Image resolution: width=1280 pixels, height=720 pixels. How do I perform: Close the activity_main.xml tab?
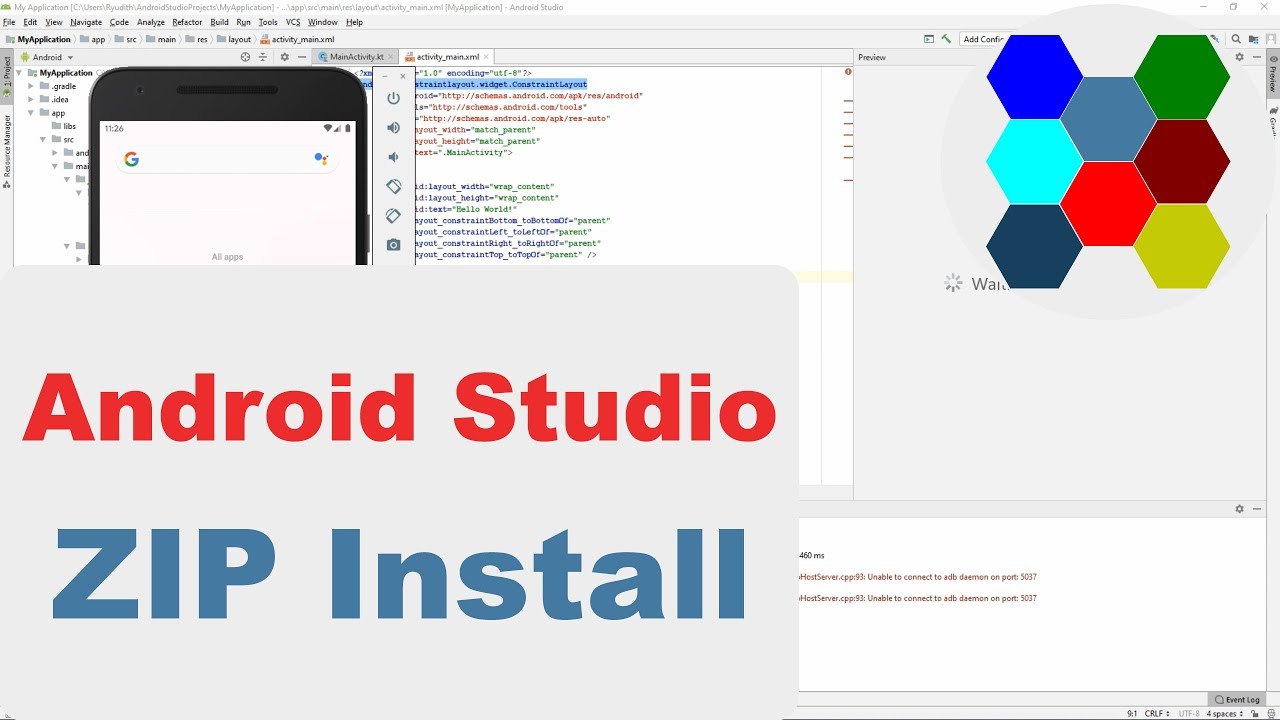coord(485,57)
